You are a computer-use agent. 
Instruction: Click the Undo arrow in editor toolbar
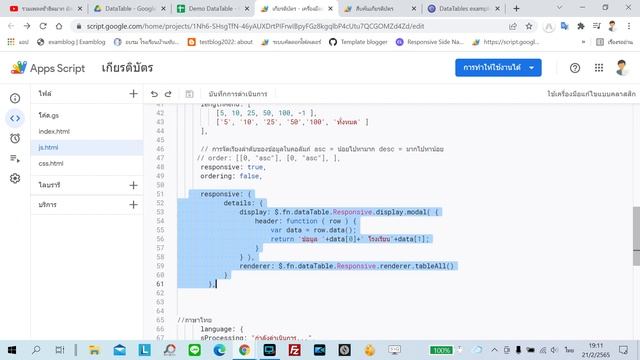coord(154,94)
